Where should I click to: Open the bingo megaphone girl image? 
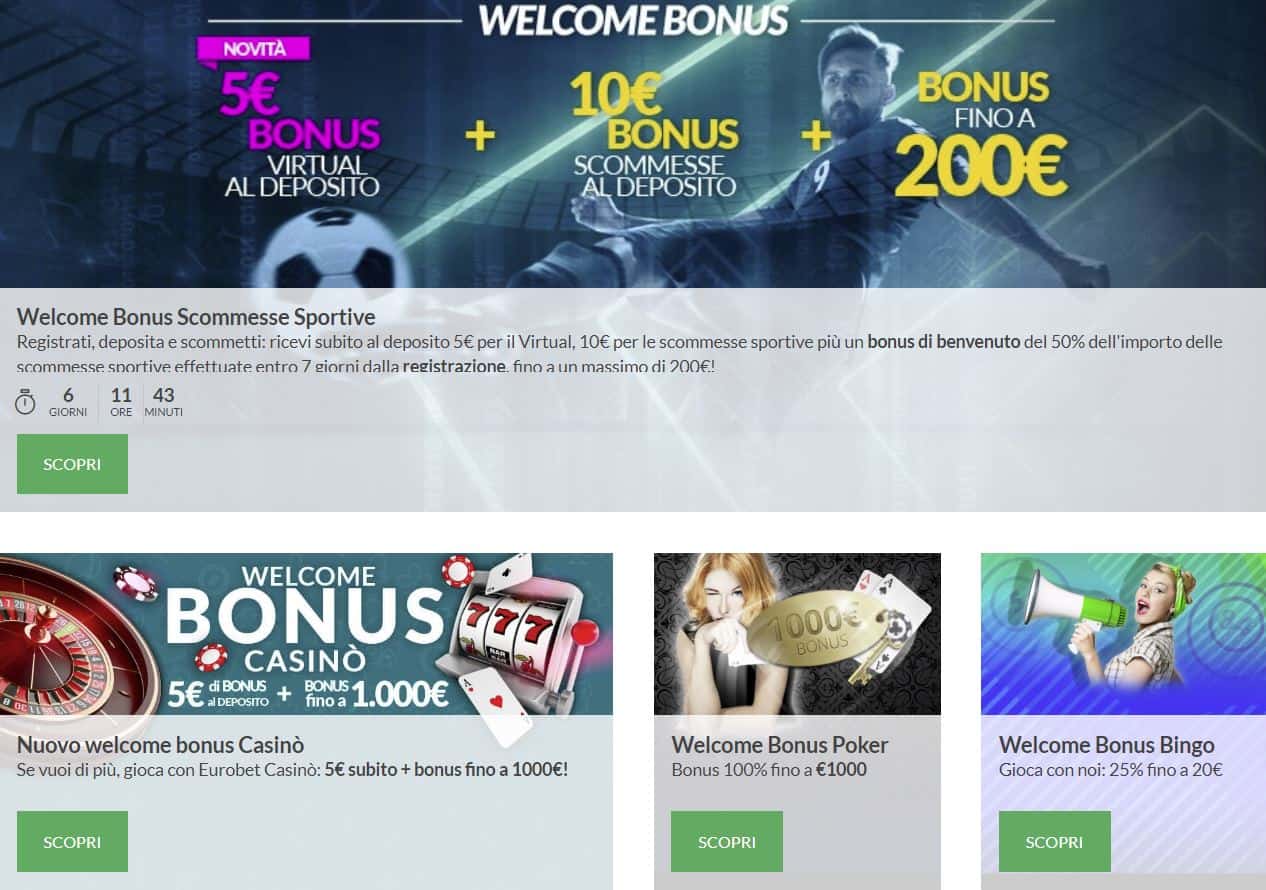[x=1123, y=634]
